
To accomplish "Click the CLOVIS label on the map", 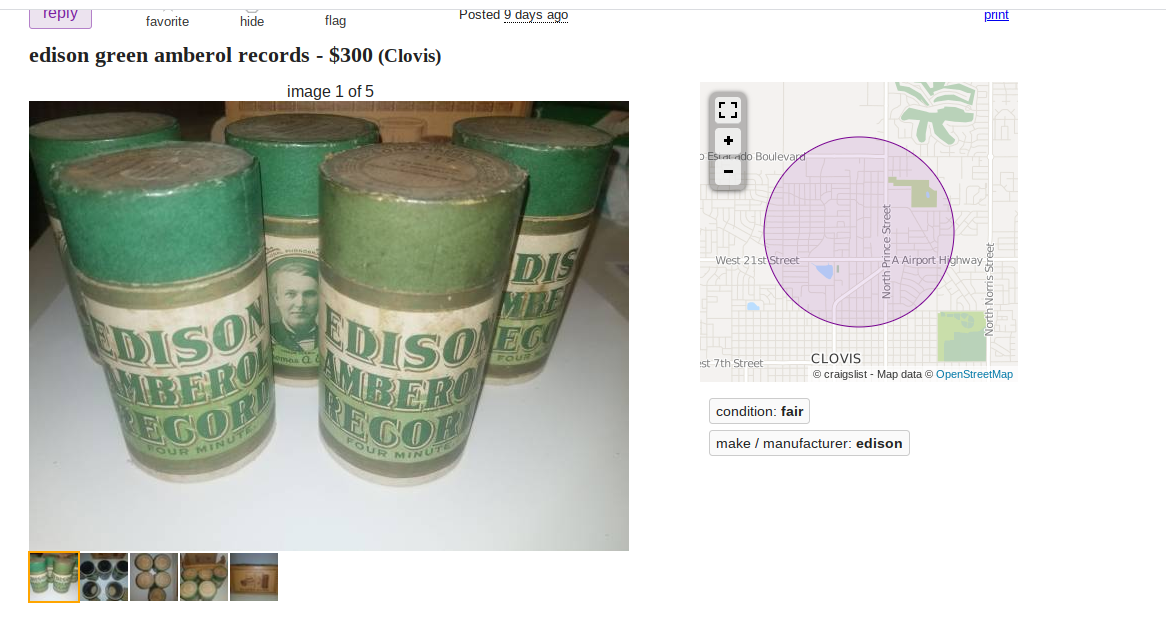I will click(x=836, y=358).
